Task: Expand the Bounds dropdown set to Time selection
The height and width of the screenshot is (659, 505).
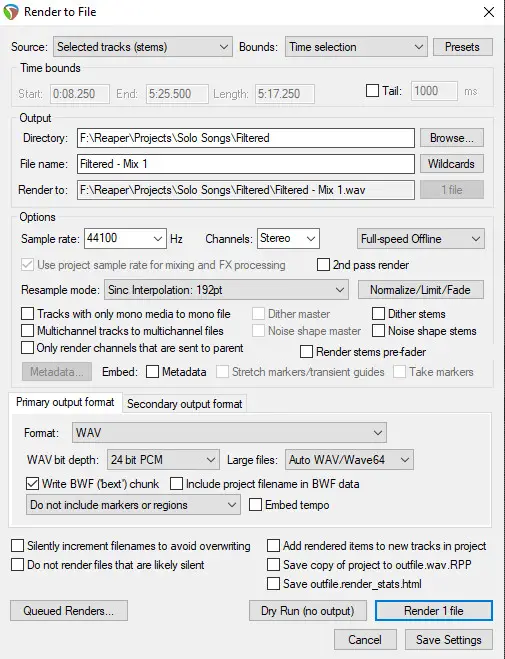Action: tap(356, 47)
